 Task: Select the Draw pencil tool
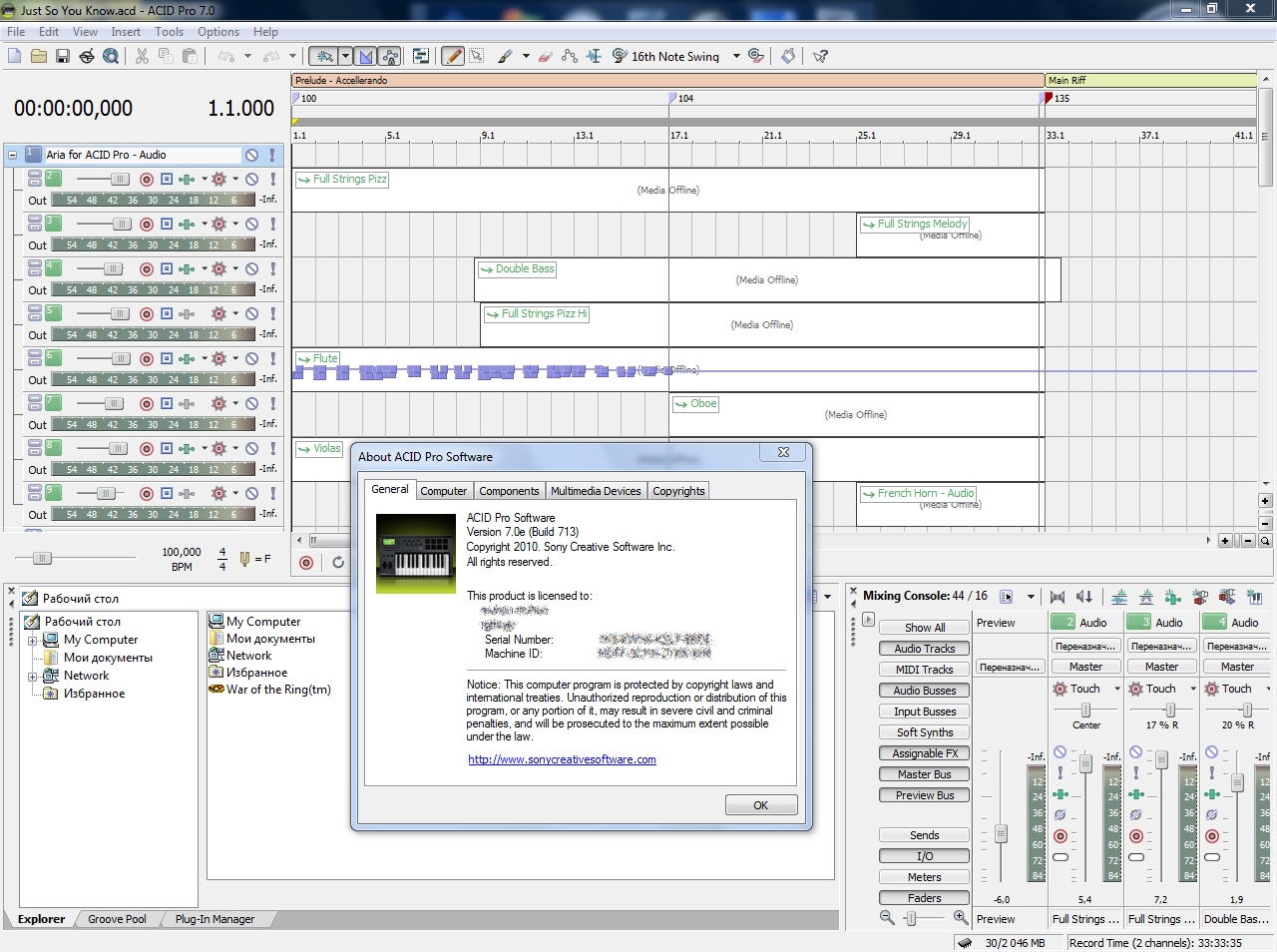453,56
